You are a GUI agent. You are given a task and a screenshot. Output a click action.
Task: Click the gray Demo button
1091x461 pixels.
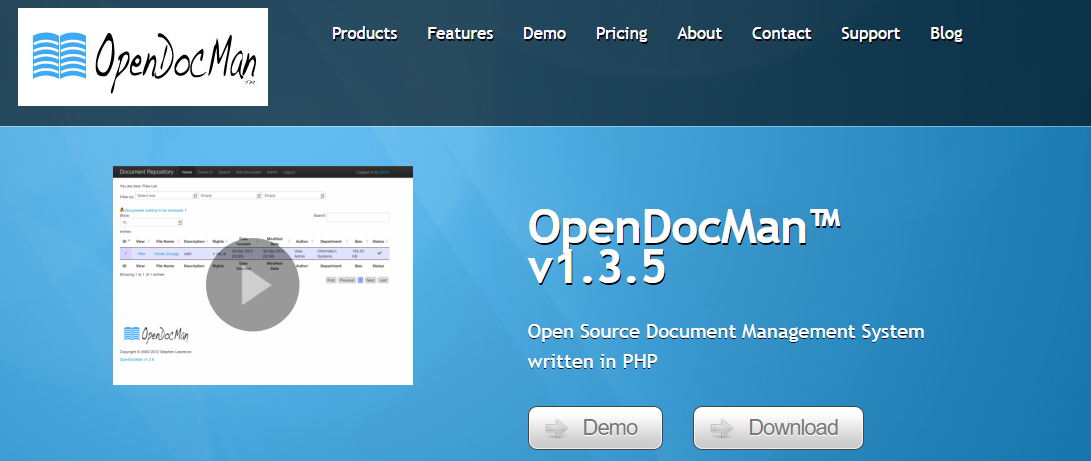click(595, 428)
